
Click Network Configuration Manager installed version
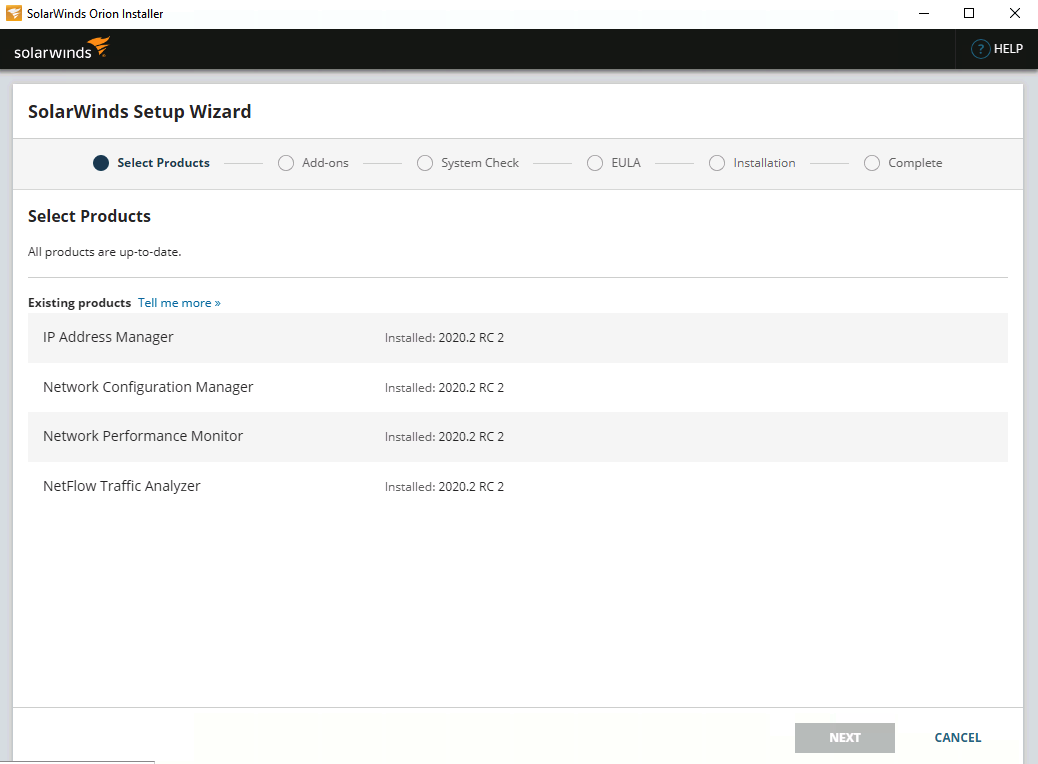(x=444, y=388)
